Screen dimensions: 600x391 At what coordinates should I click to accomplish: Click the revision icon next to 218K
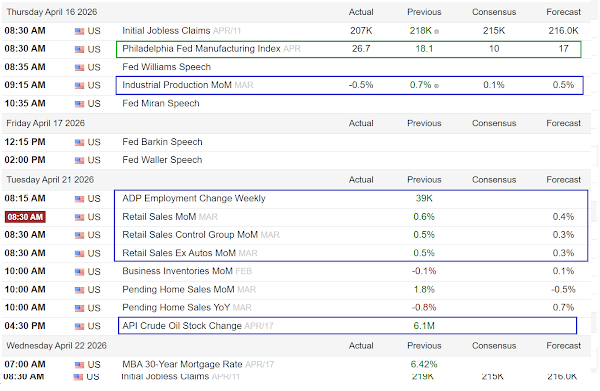pyautogui.click(x=437, y=32)
